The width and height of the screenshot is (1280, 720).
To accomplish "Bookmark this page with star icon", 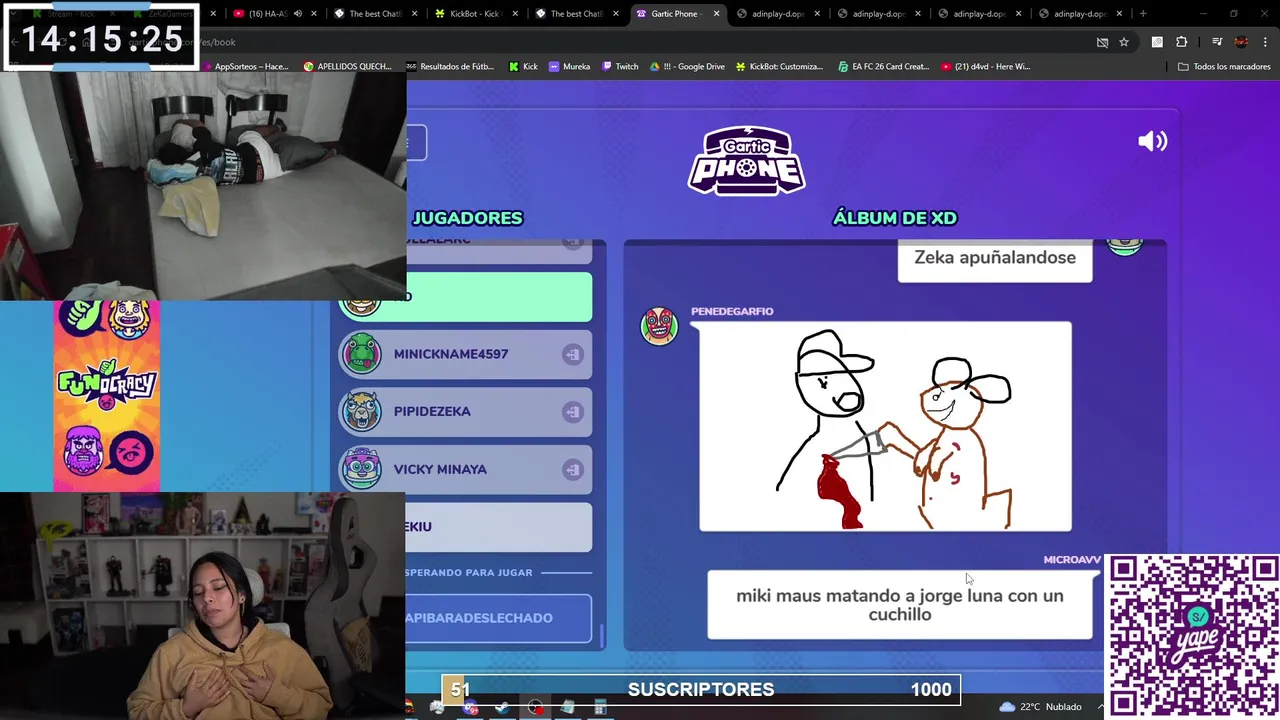I will pyautogui.click(x=1124, y=42).
